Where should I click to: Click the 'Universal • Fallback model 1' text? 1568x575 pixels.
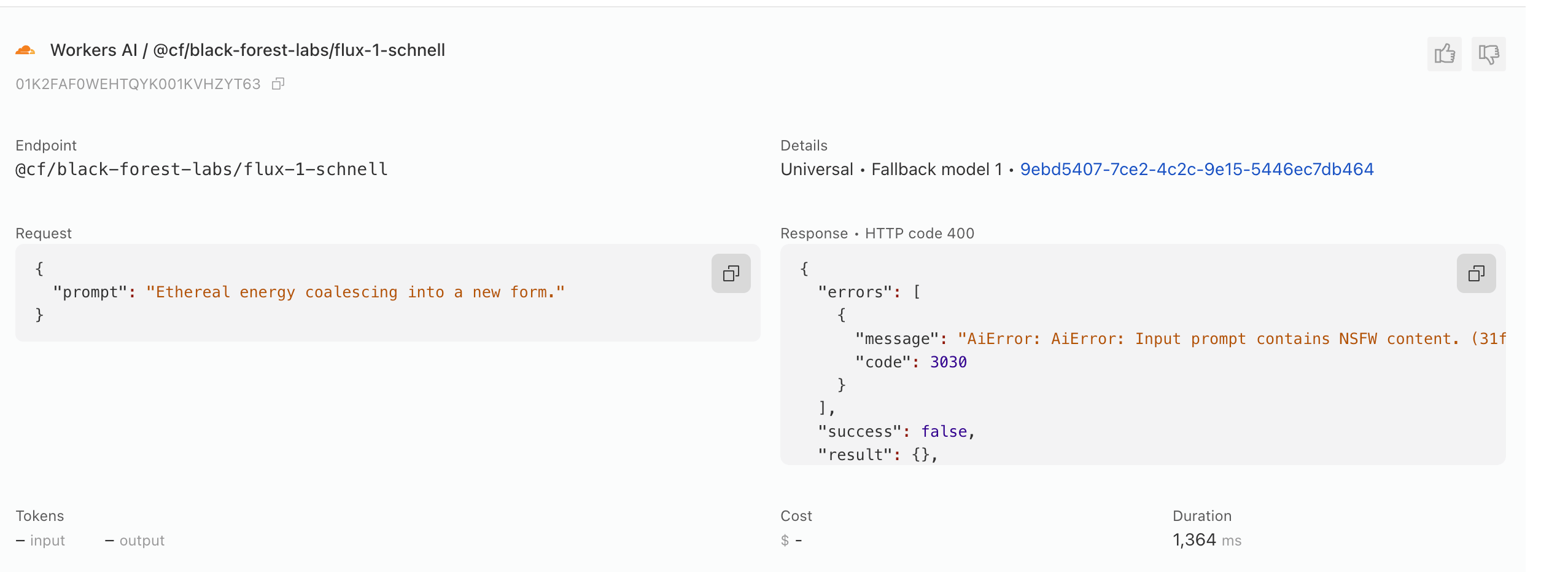[x=891, y=170]
